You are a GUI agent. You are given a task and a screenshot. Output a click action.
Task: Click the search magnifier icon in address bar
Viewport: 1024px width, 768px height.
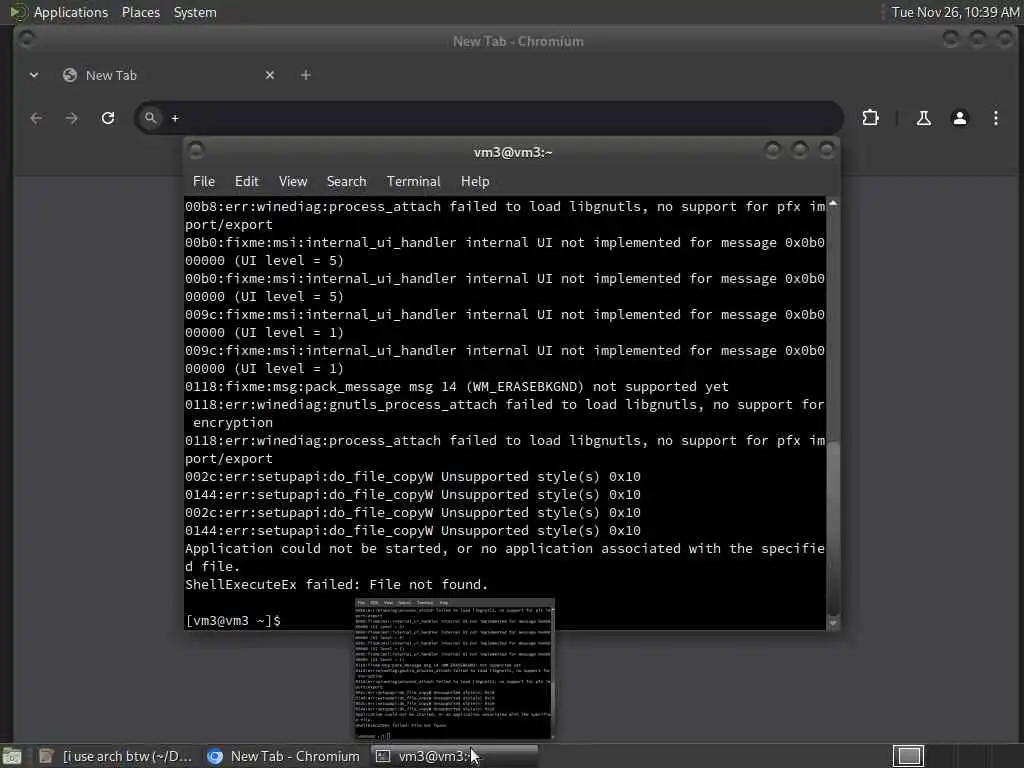pyautogui.click(x=151, y=118)
